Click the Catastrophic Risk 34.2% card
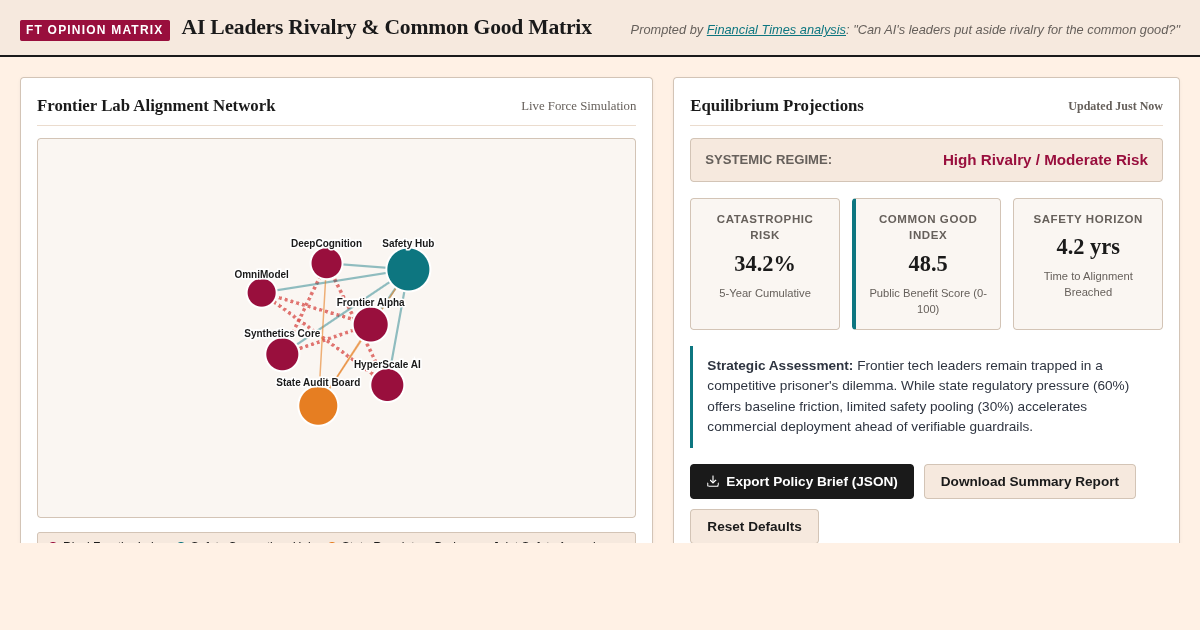 point(765,264)
